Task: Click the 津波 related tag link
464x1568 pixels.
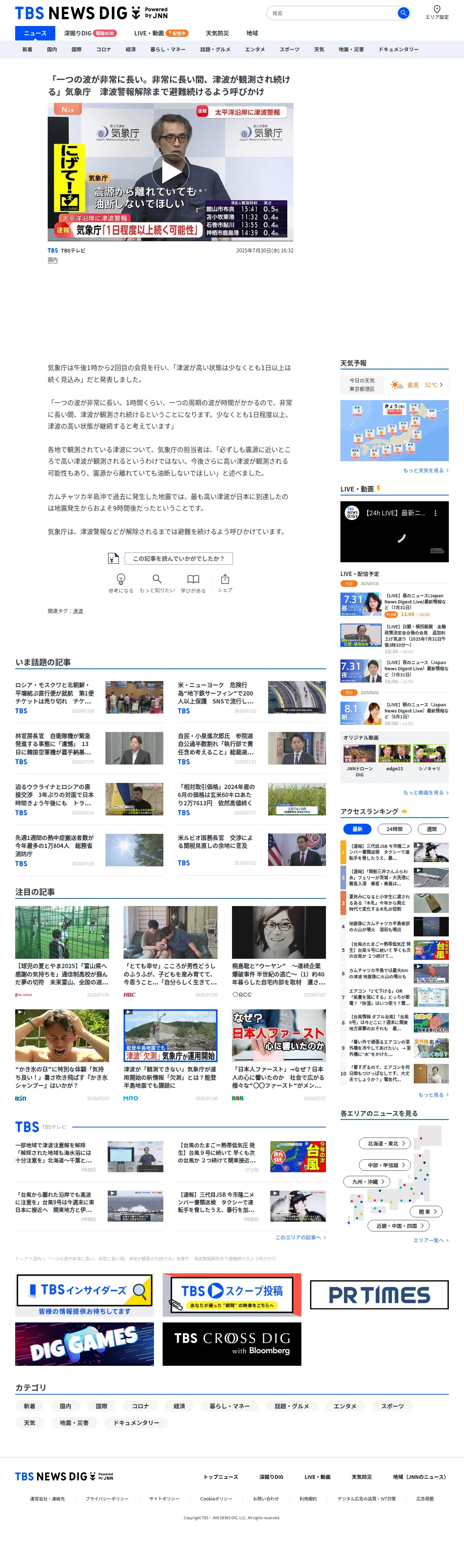Action: pyautogui.click(x=78, y=611)
